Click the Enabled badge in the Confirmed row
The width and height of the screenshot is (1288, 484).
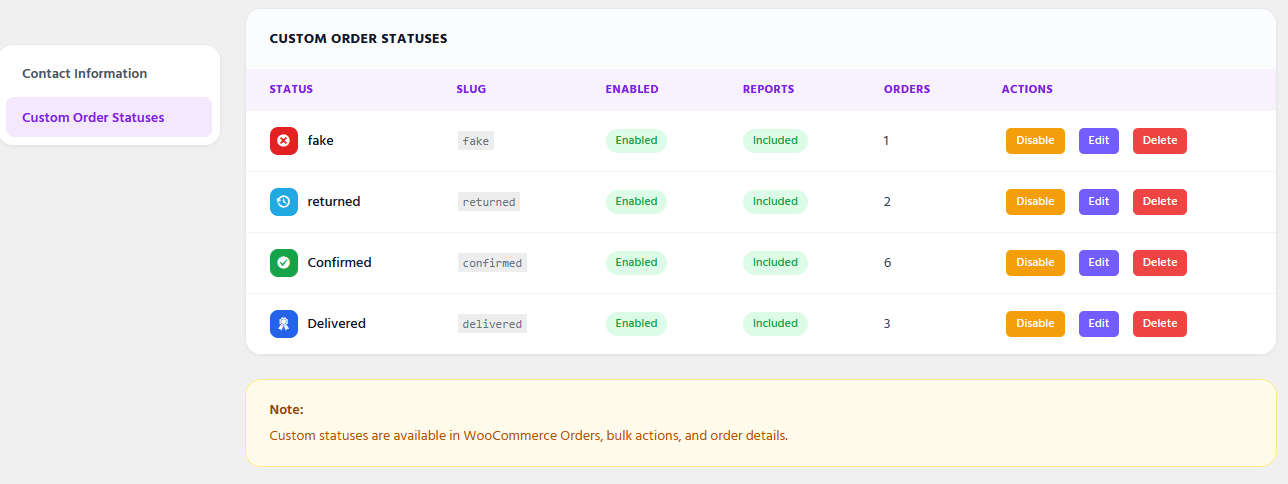click(x=636, y=263)
